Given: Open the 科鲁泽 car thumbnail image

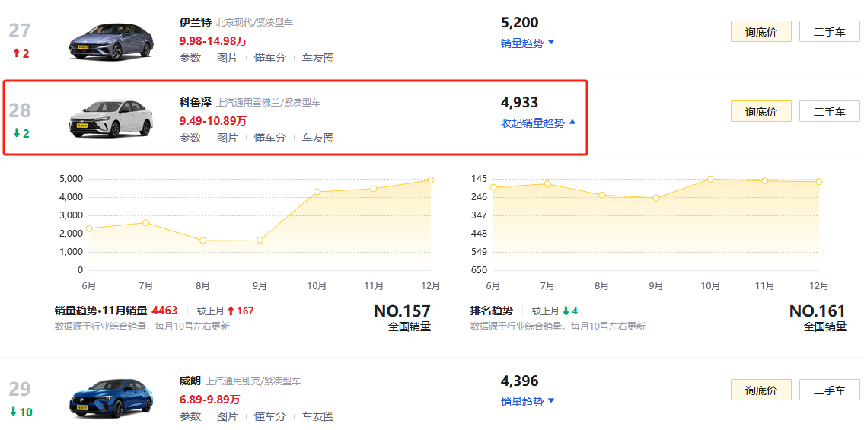Looking at the screenshot, I should (x=111, y=119).
